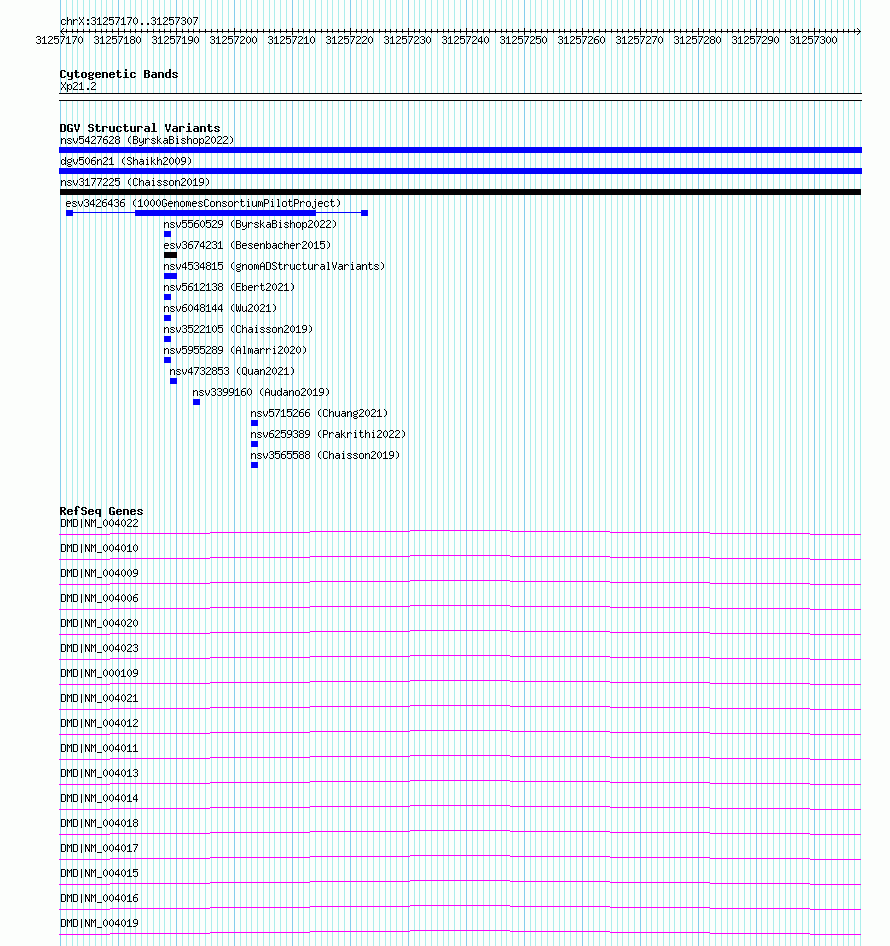Open transcript DMD|NM_004011
The image size is (890, 946).
(x=99, y=749)
